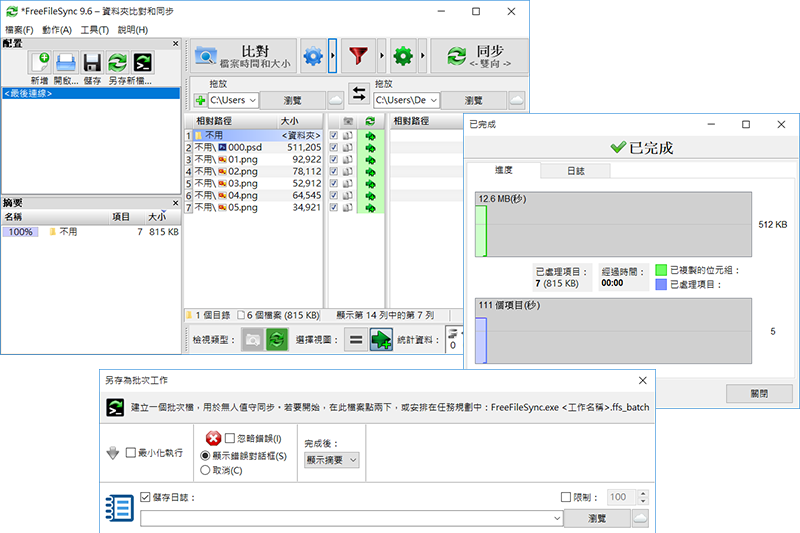Open the red filter funnel settings

(x=358, y=56)
